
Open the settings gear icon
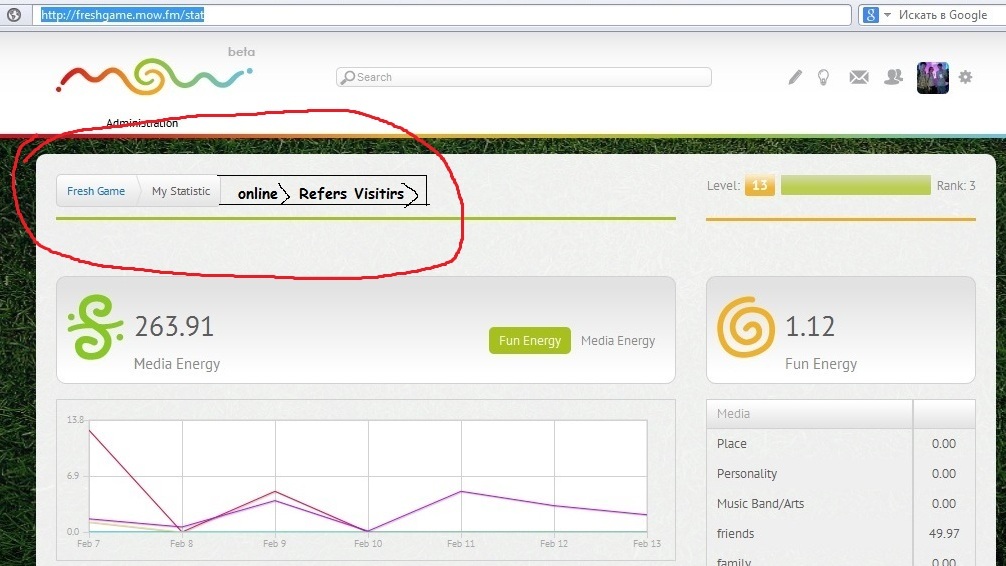coord(966,77)
